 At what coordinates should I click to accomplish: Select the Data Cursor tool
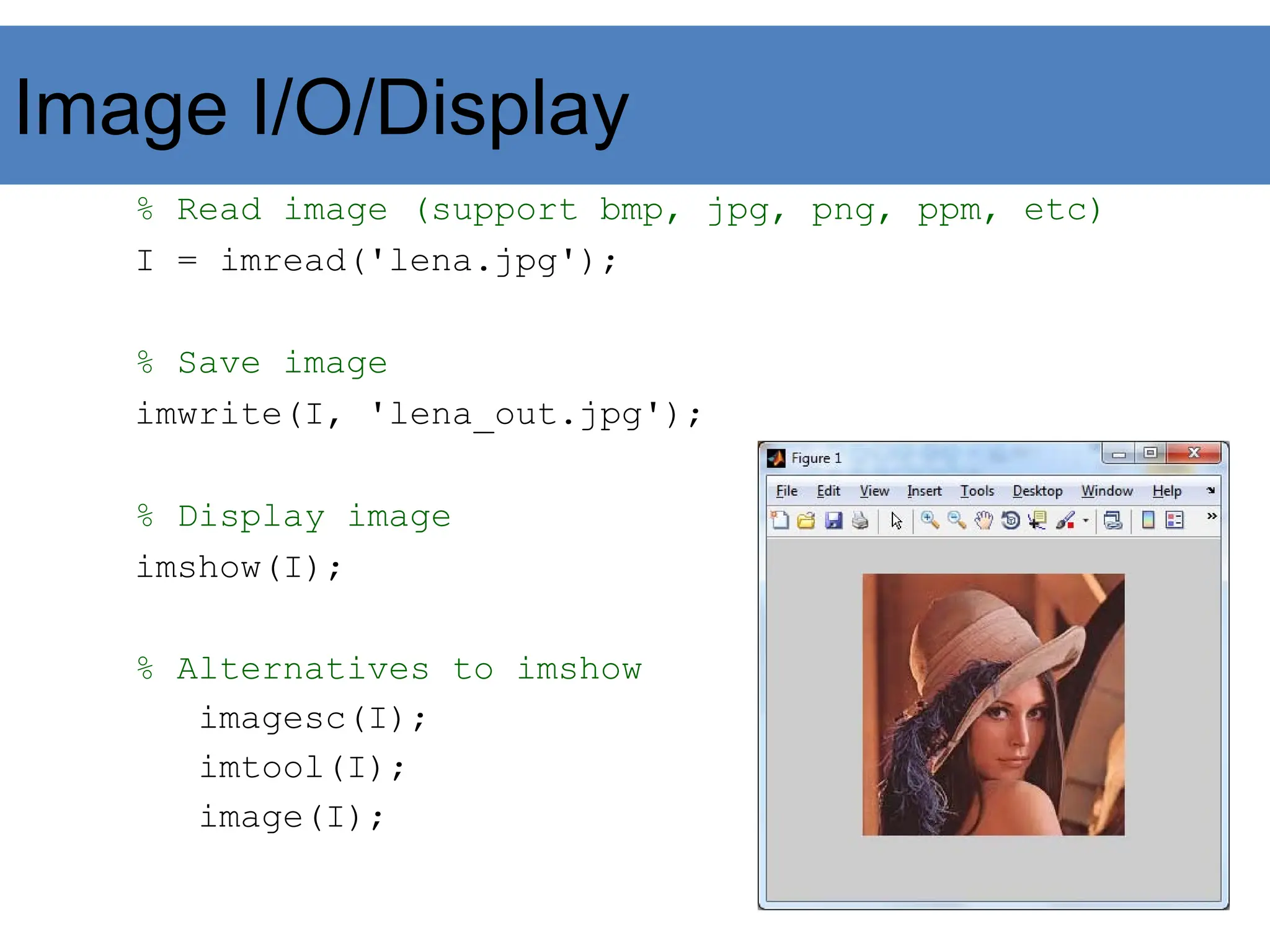[x=1037, y=520]
